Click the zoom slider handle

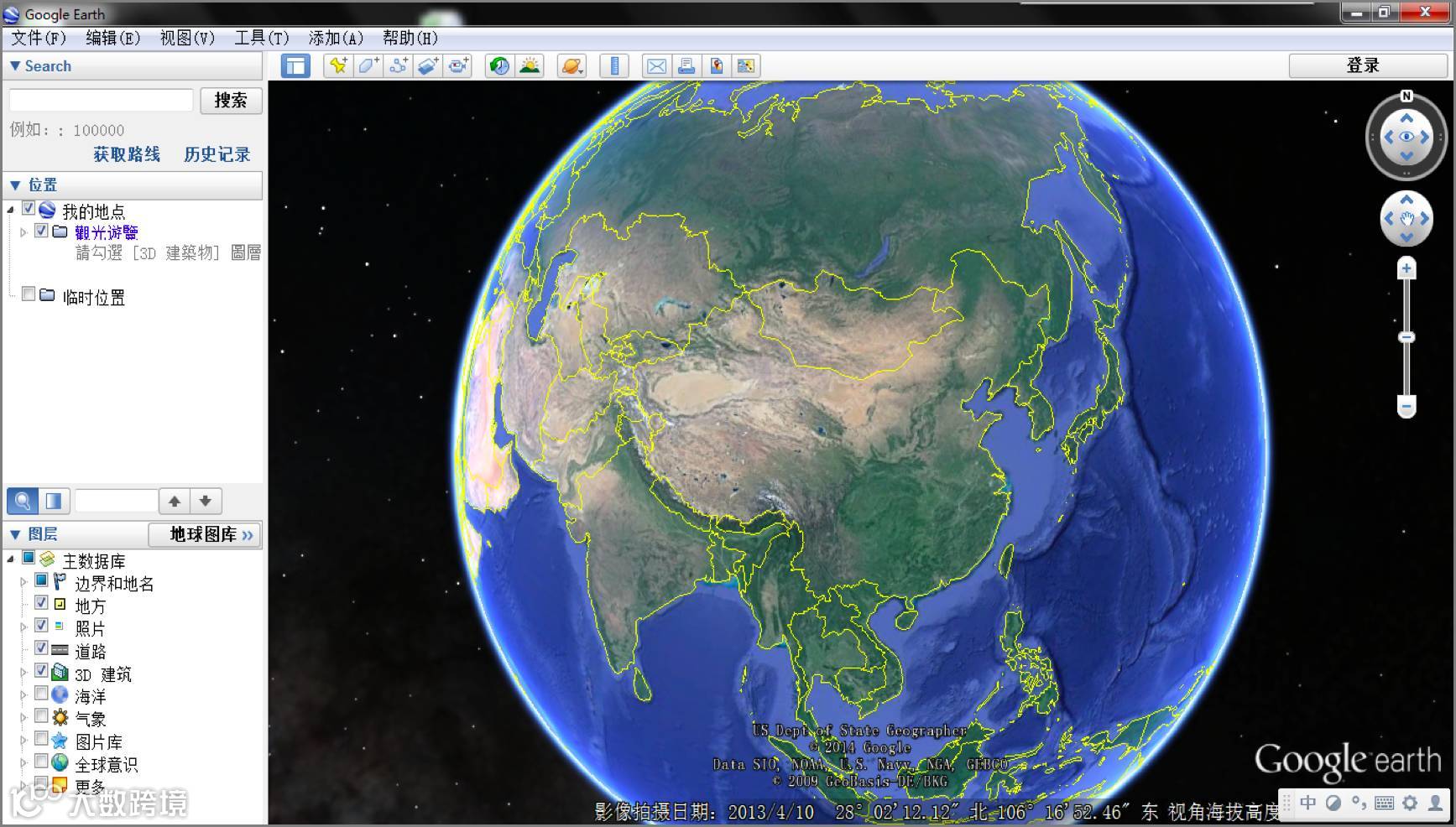click(1406, 337)
